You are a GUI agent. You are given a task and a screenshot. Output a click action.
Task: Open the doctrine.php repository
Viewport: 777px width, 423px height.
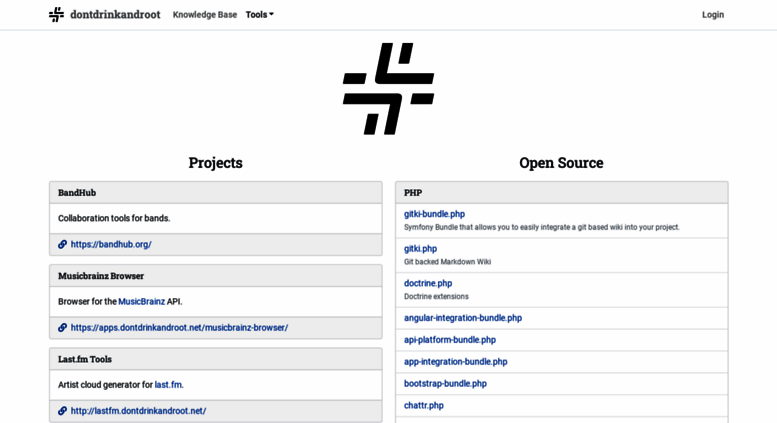click(x=428, y=283)
